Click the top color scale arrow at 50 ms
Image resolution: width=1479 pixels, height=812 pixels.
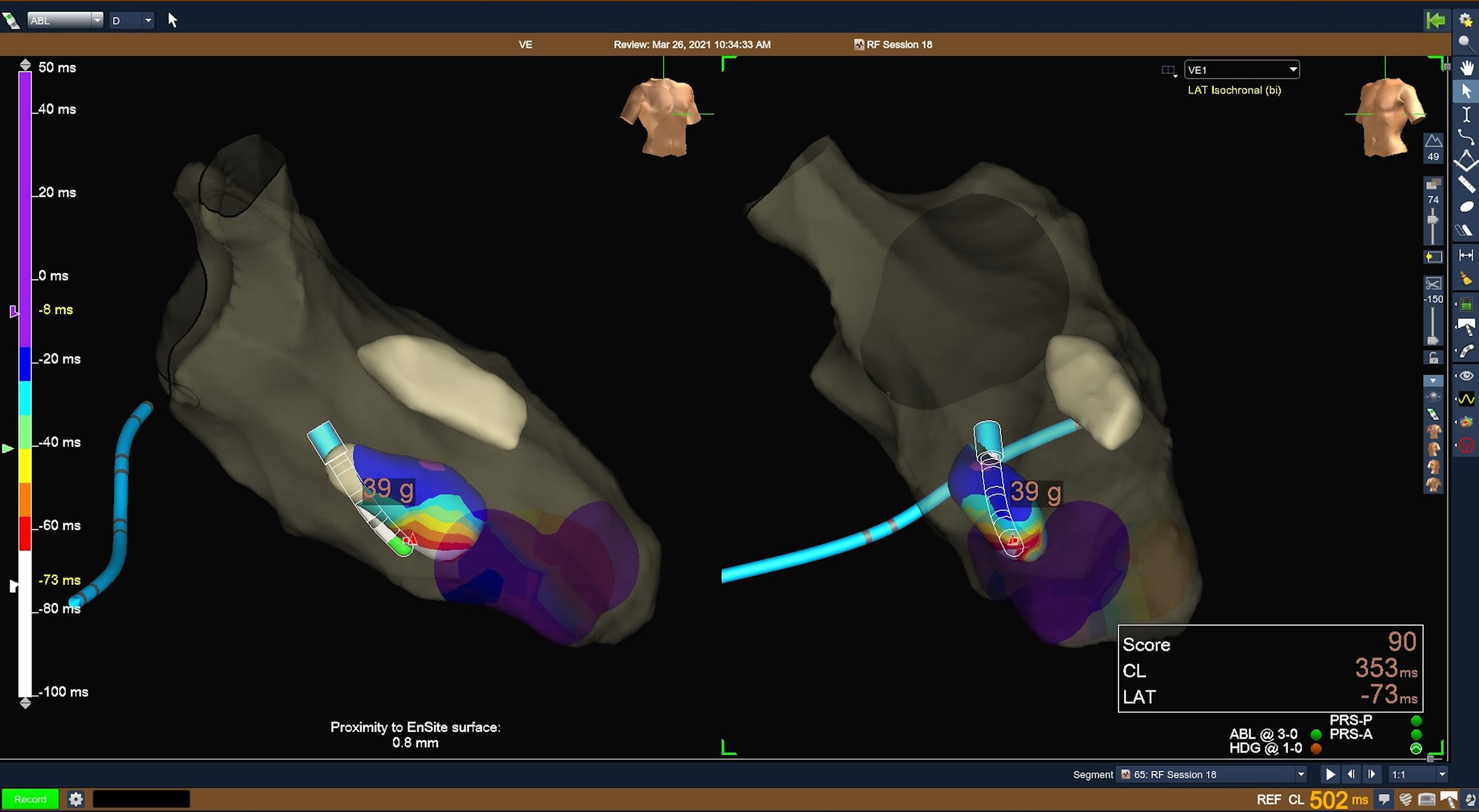(25, 65)
